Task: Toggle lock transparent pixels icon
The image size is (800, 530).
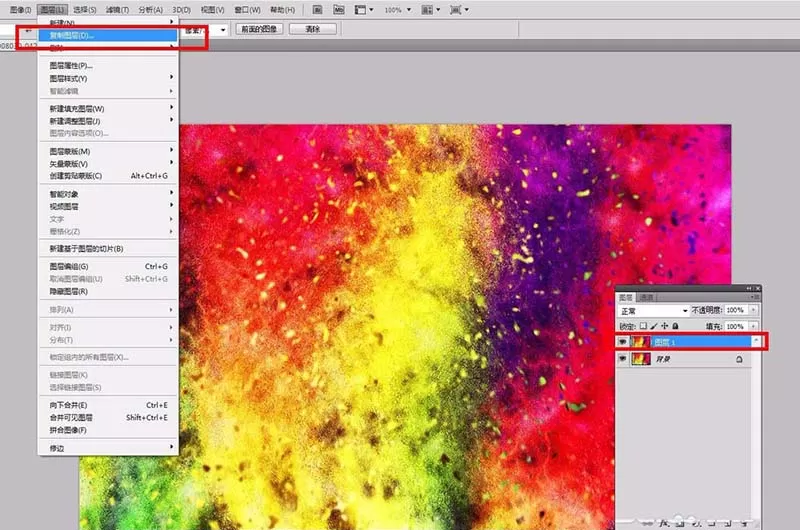Action: (643, 325)
